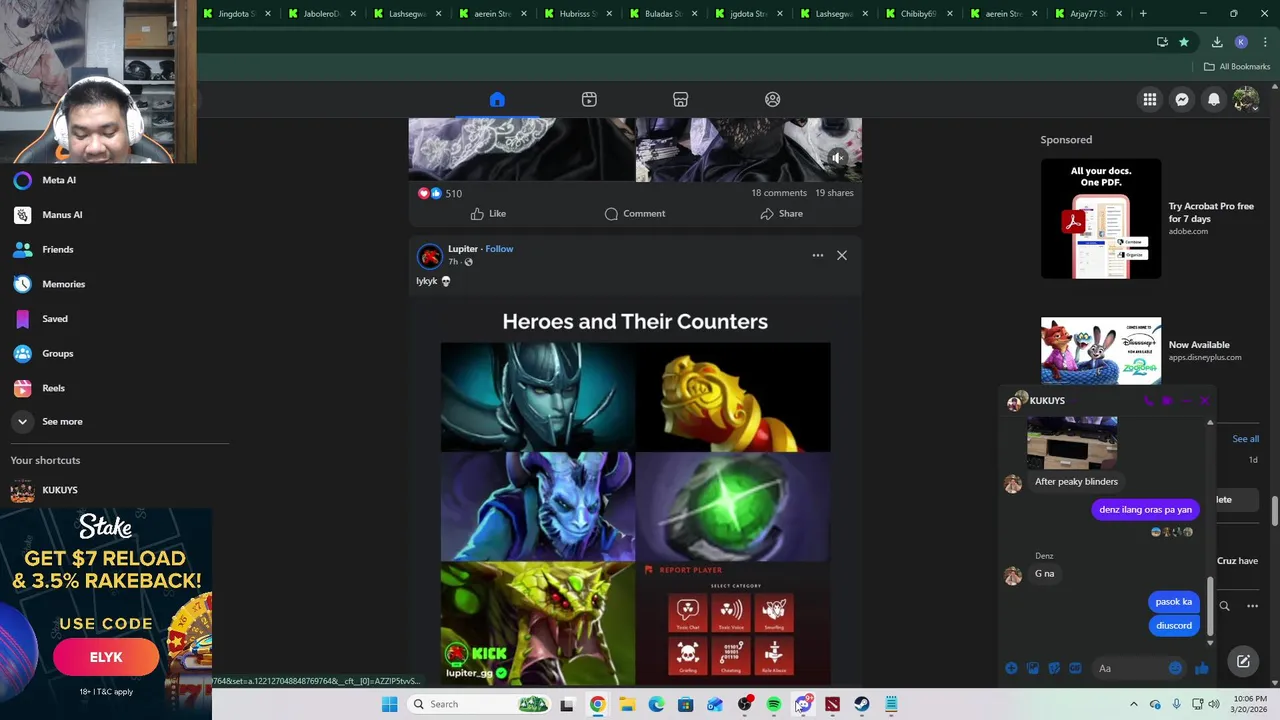
Task: Start a video call in KUKUYS chat
Action: point(1167,401)
